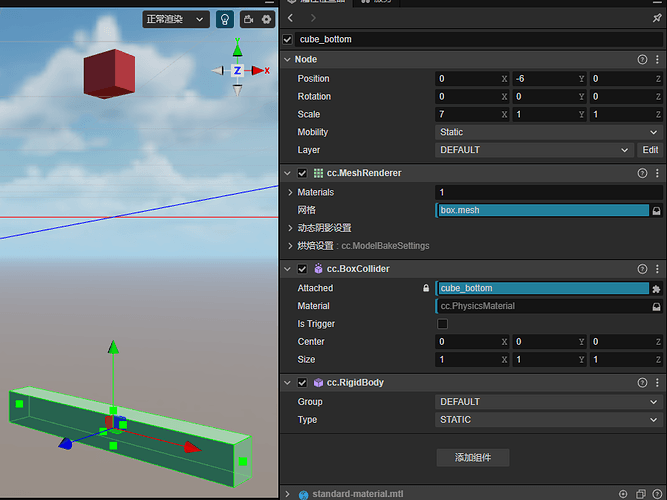
Task: Click the green Y axis gizmo cone
Action: coord(237,50)
